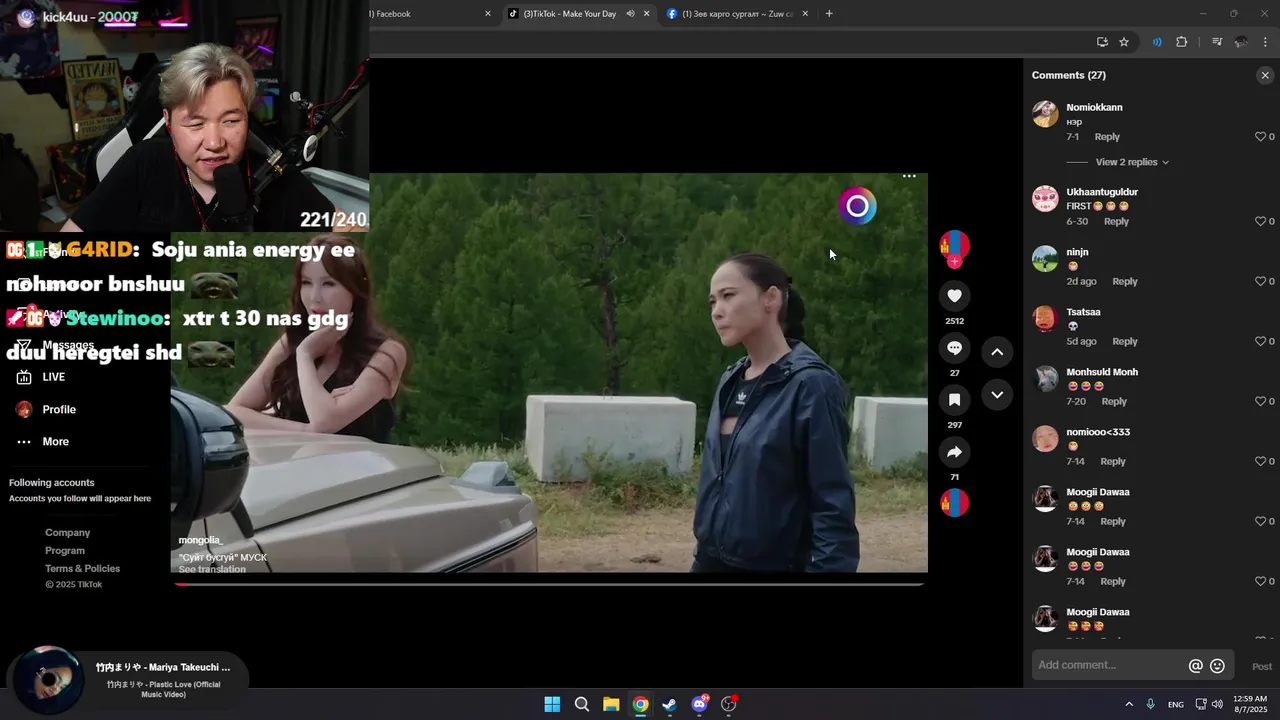1280x720 pixels.
Task: Open a new browser tab
Action: pyautogui.click(x=829, y=14)
